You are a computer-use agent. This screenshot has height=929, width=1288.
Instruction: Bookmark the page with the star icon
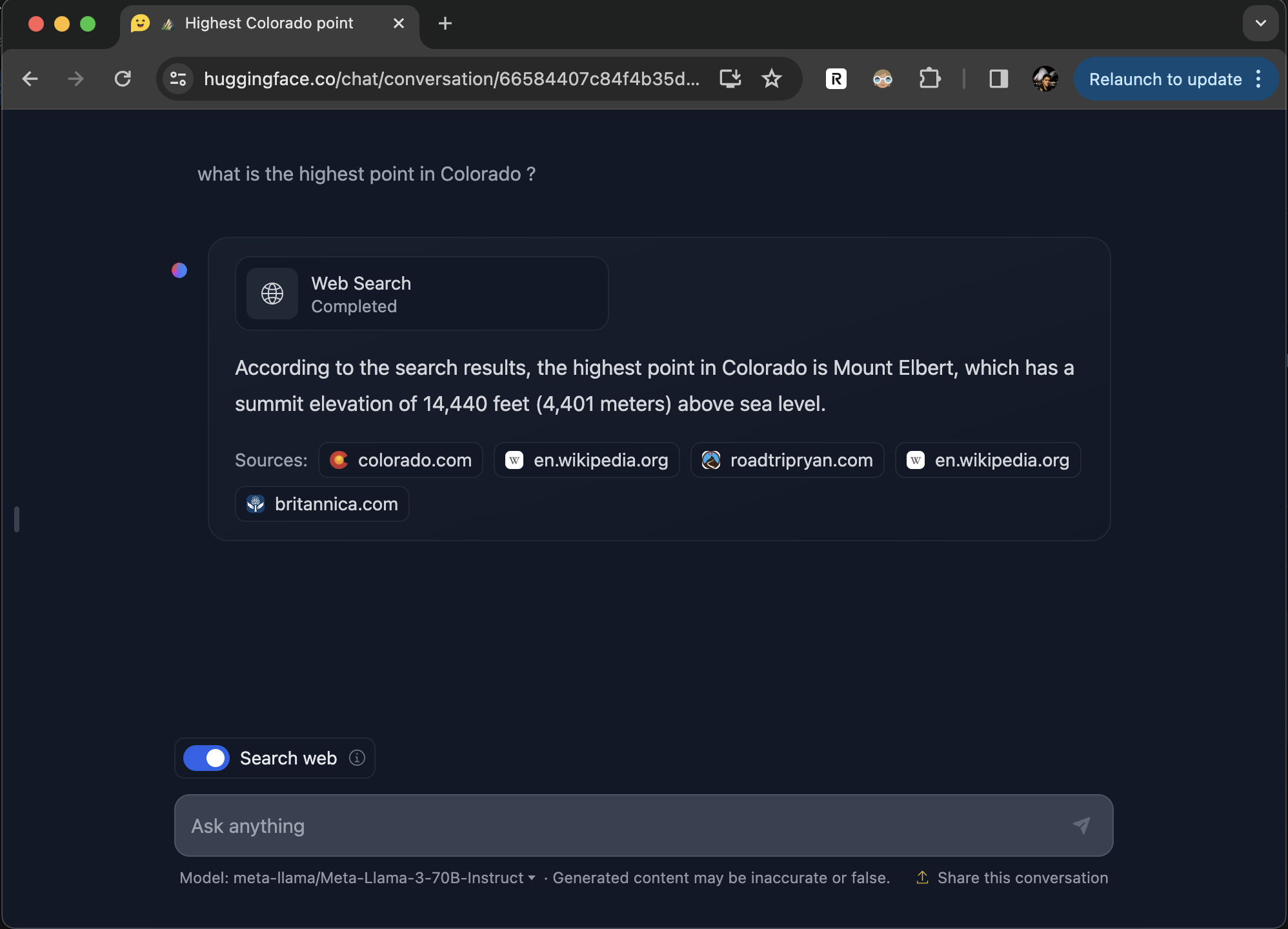pos(772,79)
